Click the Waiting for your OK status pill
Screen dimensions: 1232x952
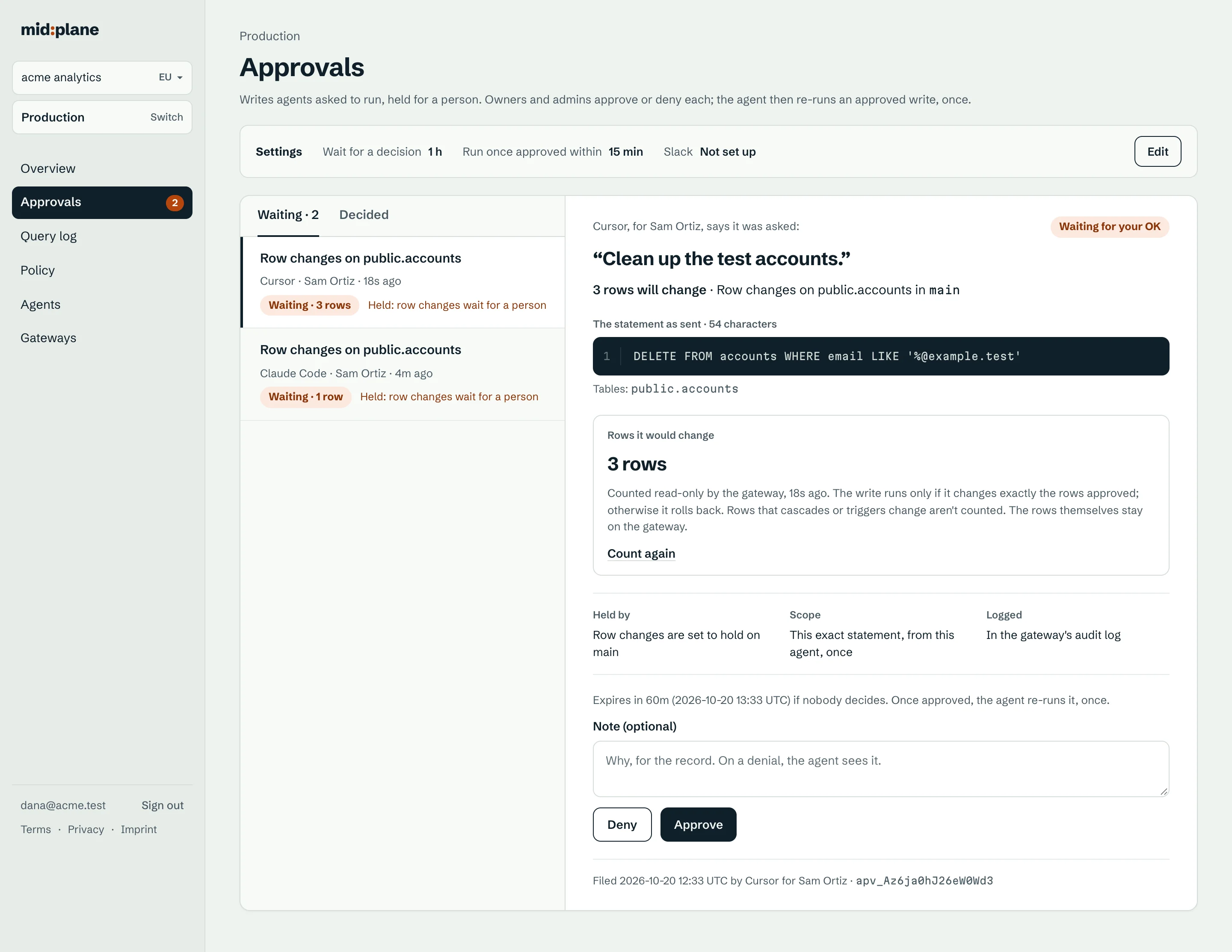click(x=1110, y=227)
